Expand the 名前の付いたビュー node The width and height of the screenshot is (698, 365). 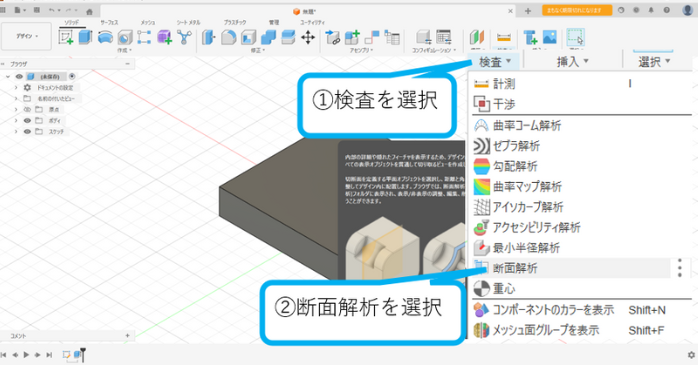click(16, 98)
